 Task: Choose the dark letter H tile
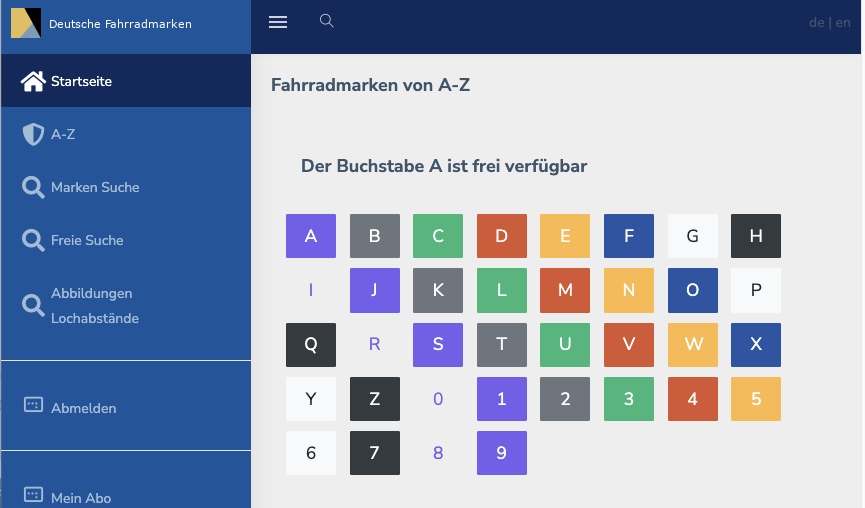click(x=756, y=236)
